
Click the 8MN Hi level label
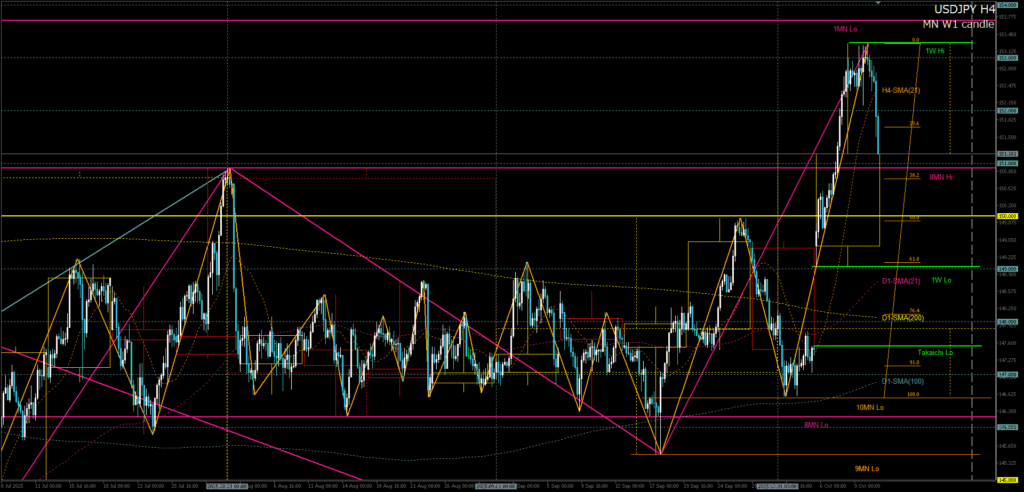(940, 177)
